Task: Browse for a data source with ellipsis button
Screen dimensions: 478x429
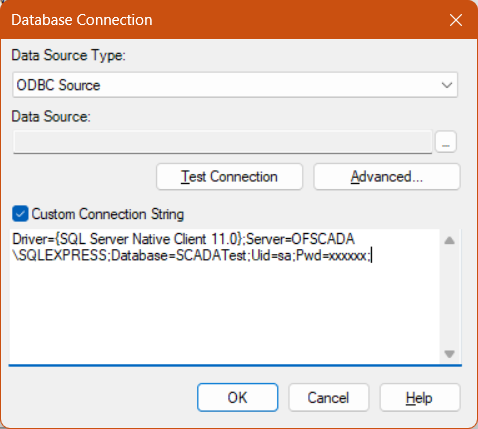Action: (x=446, y=142)
